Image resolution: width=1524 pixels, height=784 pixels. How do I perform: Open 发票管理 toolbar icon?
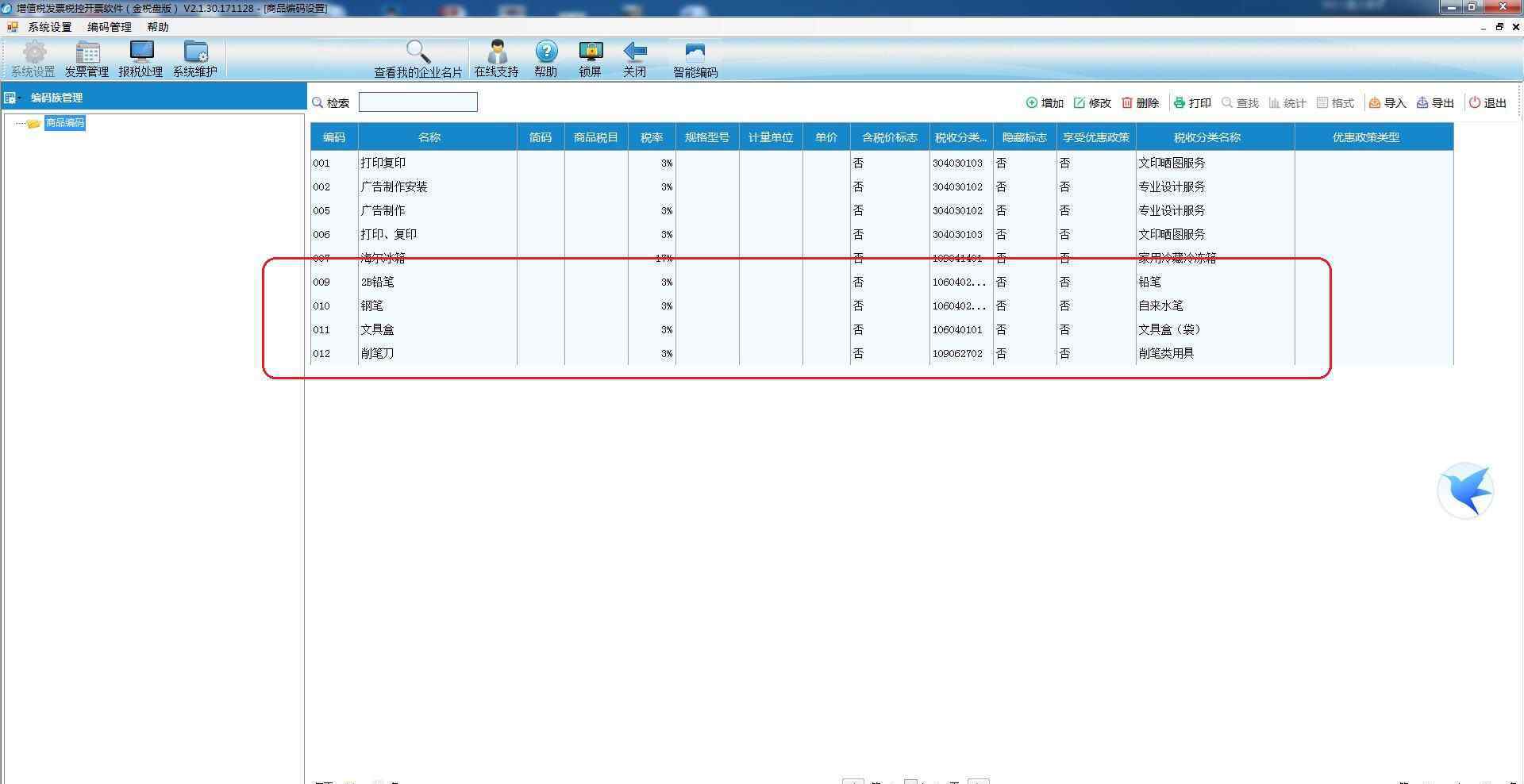point(87,60)
